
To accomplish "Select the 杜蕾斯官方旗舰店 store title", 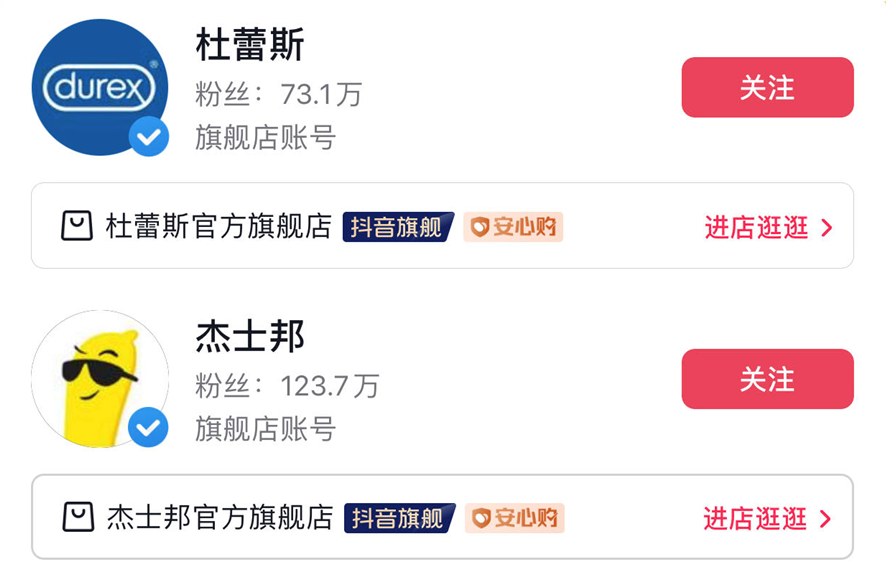I will pos(218,227).
